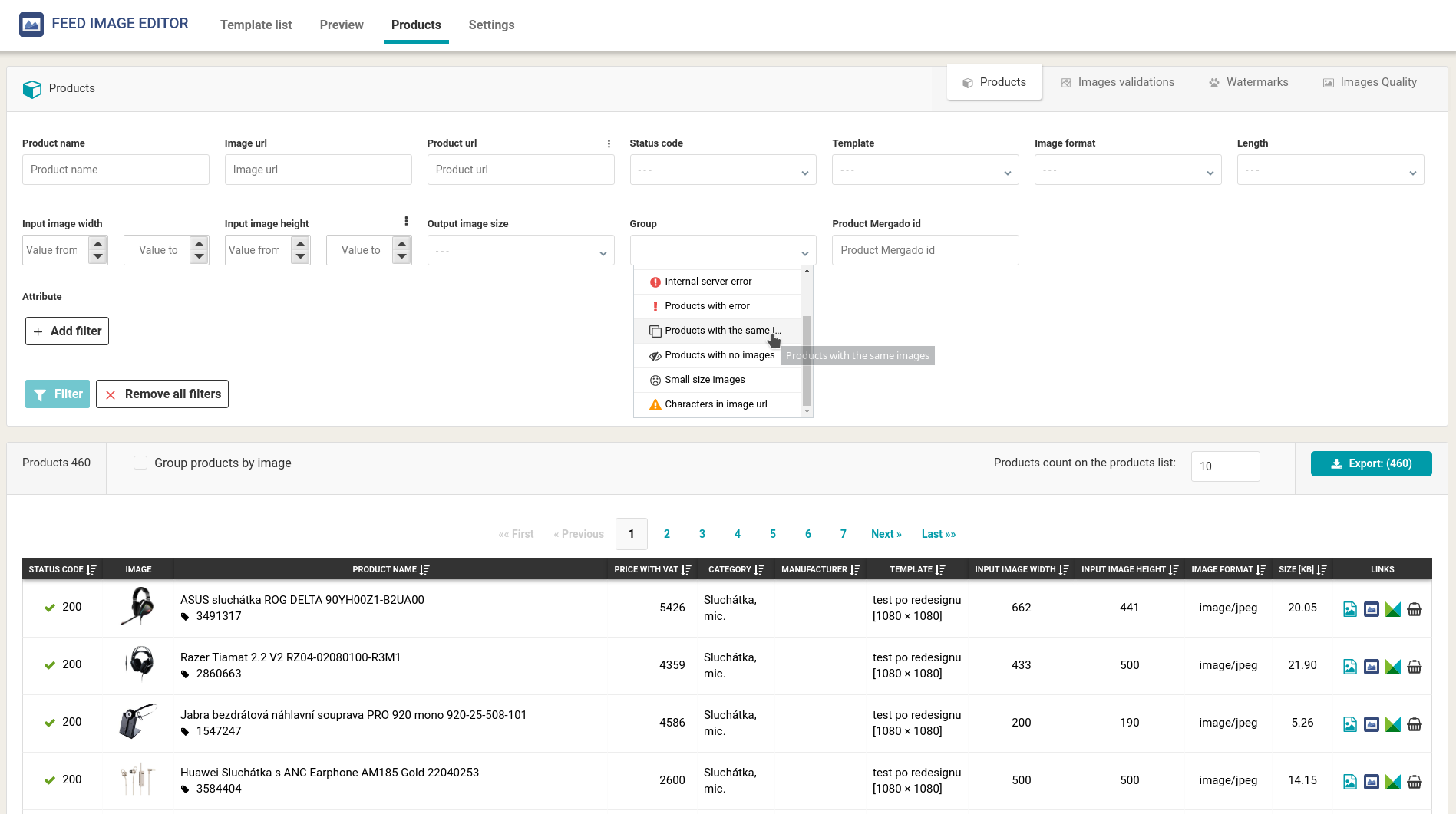
Task: Expand the Status code dropdown
Action: point(723,170)
